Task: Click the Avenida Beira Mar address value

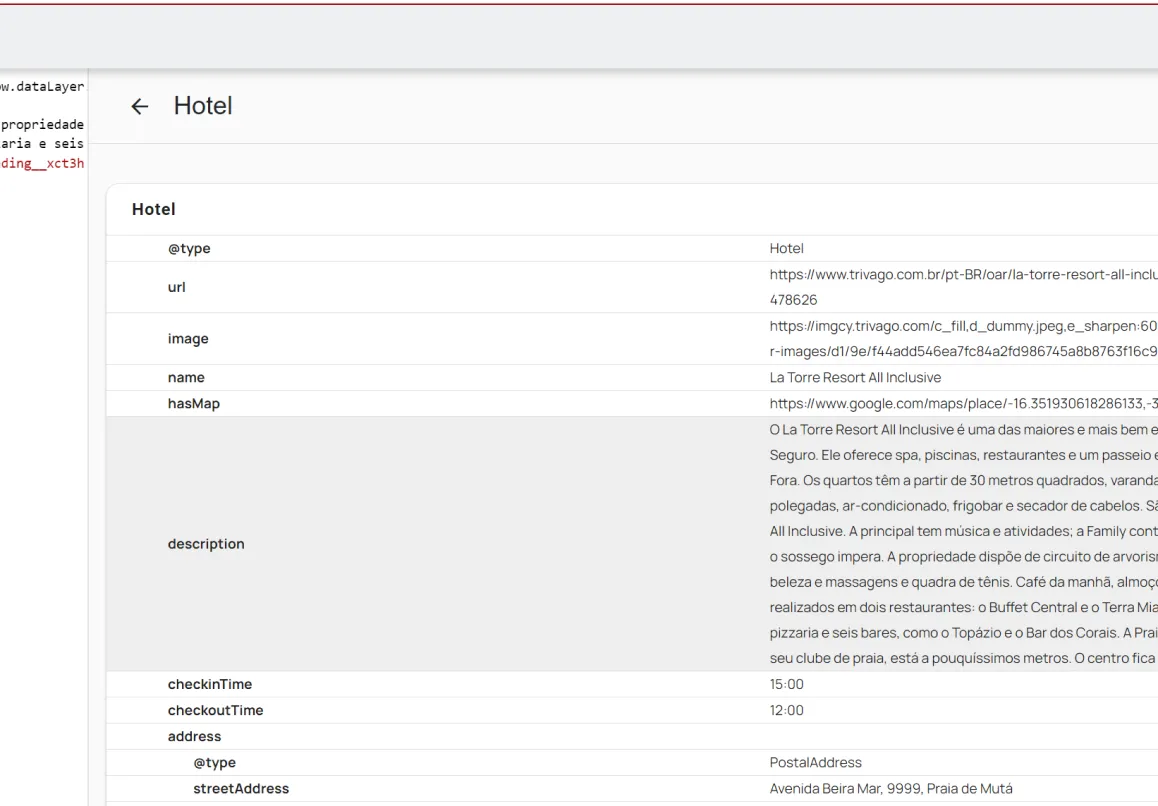Action: [891, 788]
